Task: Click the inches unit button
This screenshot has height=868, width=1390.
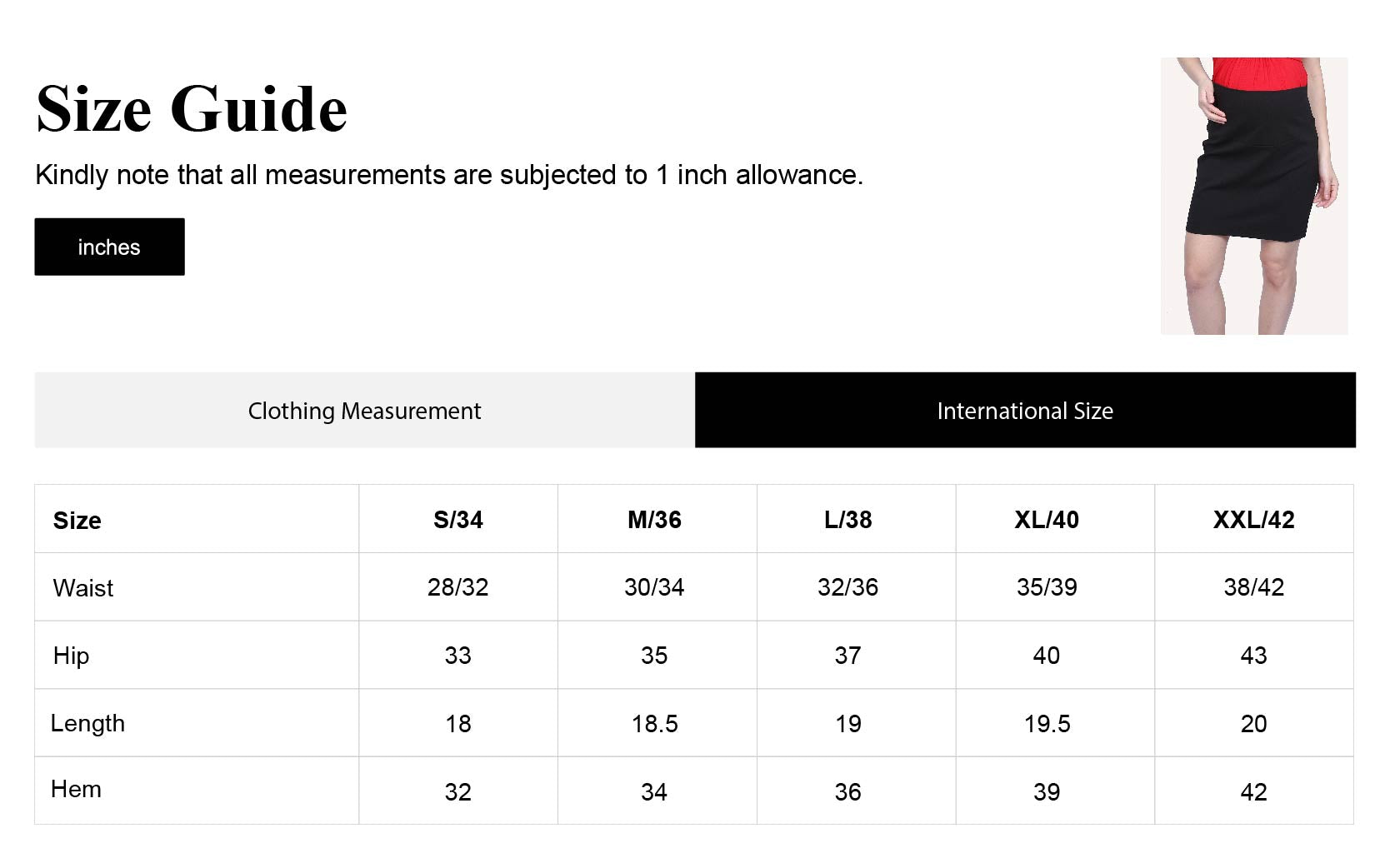Action: pyautogui.click(x=109, y=247)
